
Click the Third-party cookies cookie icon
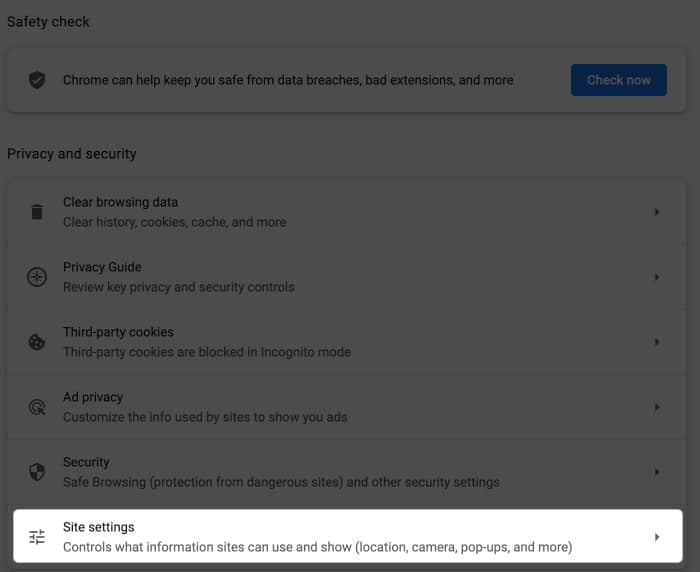(x=37, y=342)
